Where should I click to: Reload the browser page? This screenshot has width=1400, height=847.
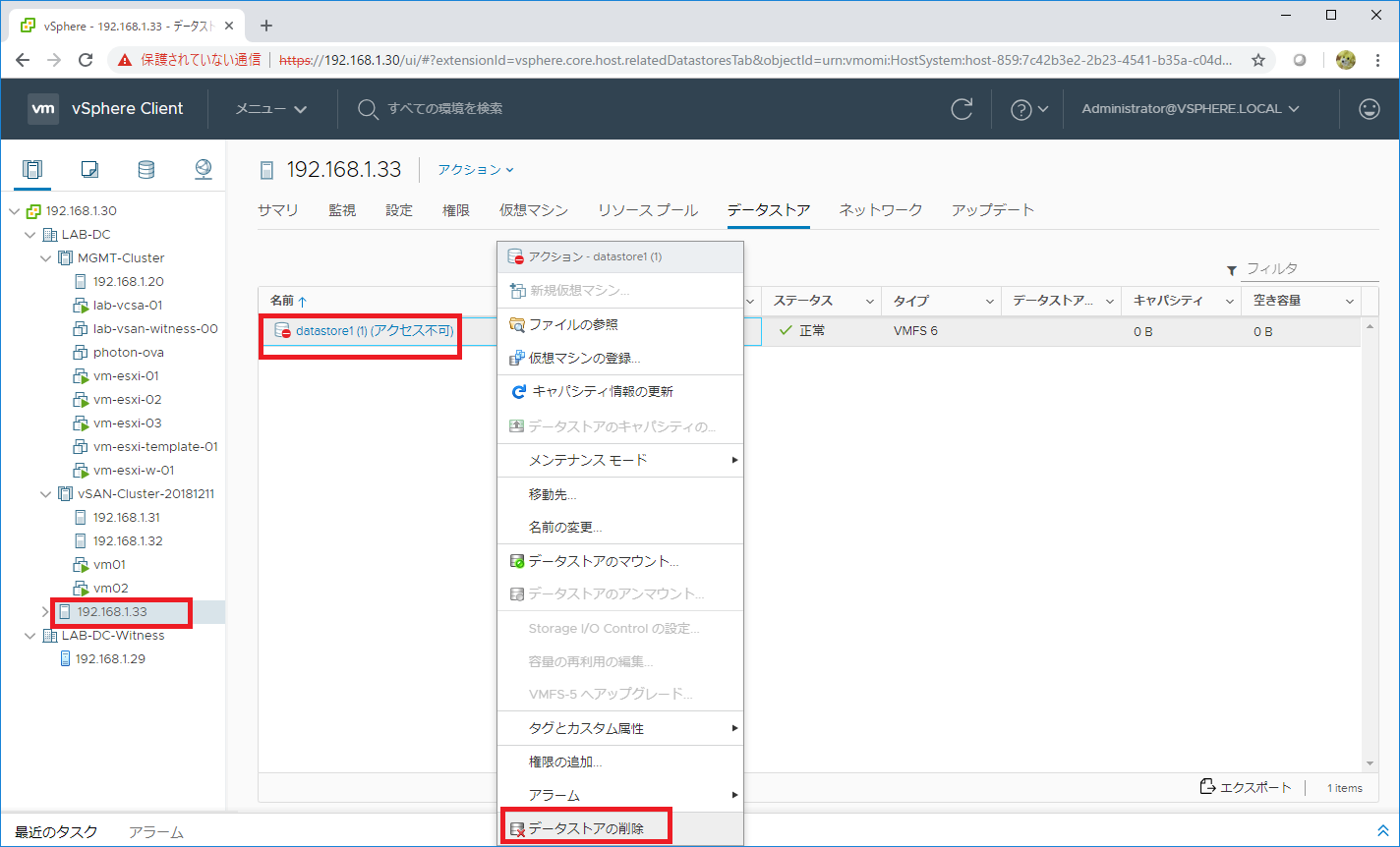click(86, 60)
